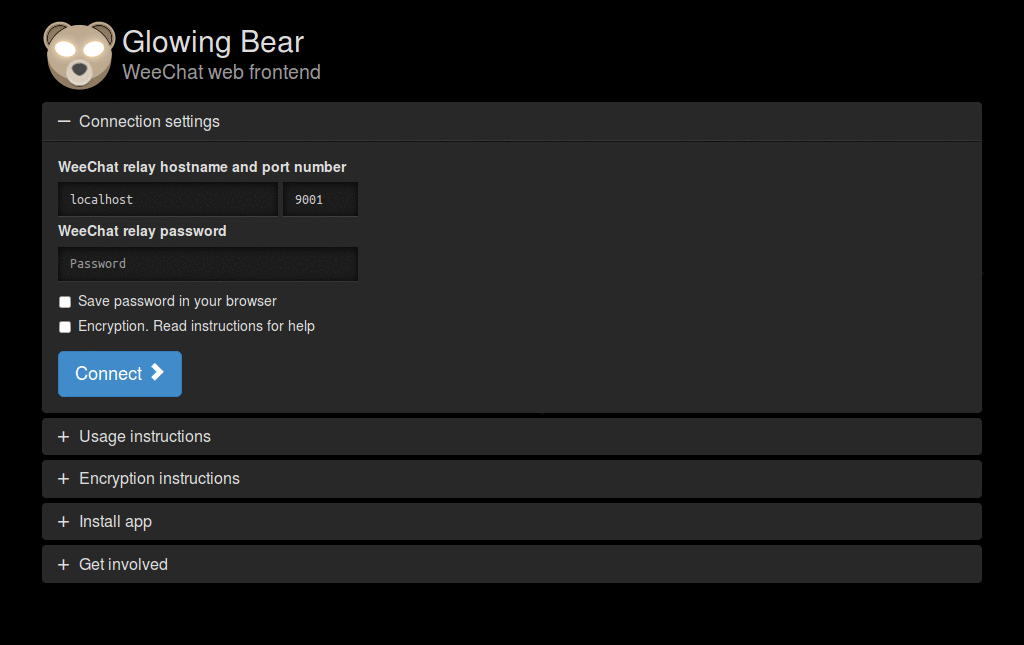This screenshot has height=645, width=1024.
Task: Check the Encryption option
Action: coord(64,326)
